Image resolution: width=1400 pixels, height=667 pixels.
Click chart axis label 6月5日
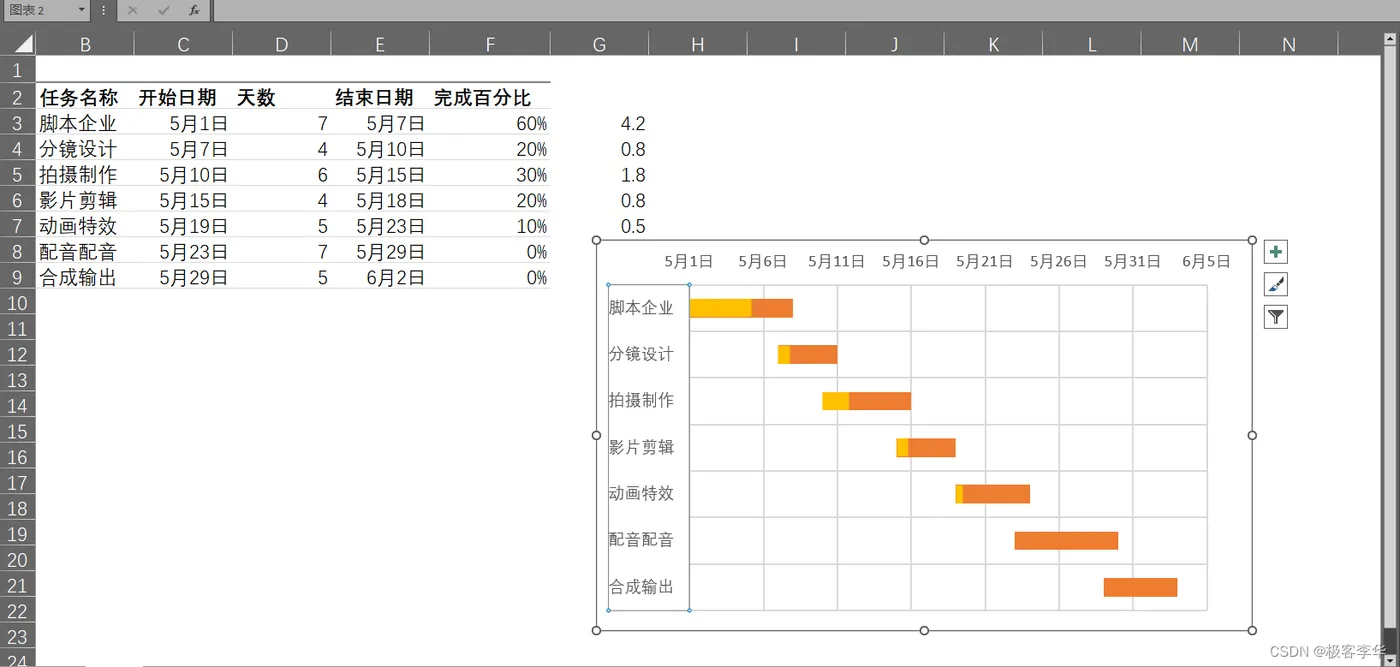tap(1206, 261)
